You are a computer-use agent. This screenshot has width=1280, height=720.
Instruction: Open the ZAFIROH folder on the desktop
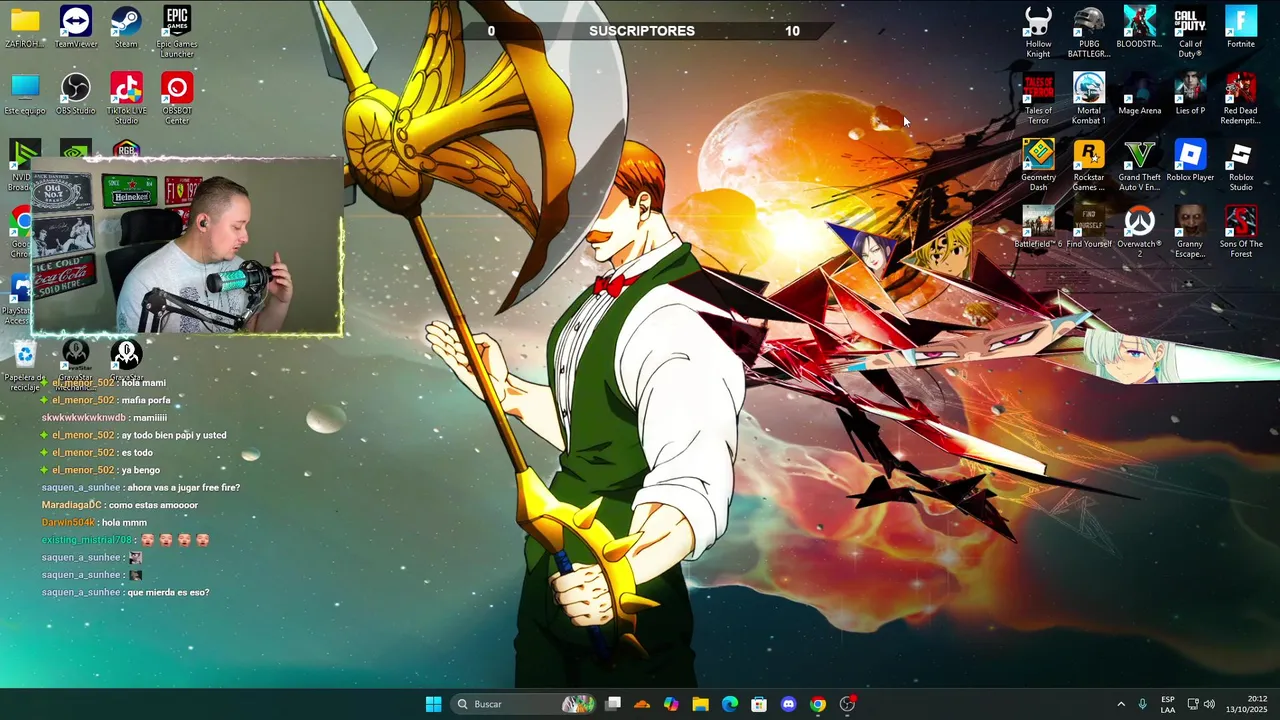coord(25,27)
